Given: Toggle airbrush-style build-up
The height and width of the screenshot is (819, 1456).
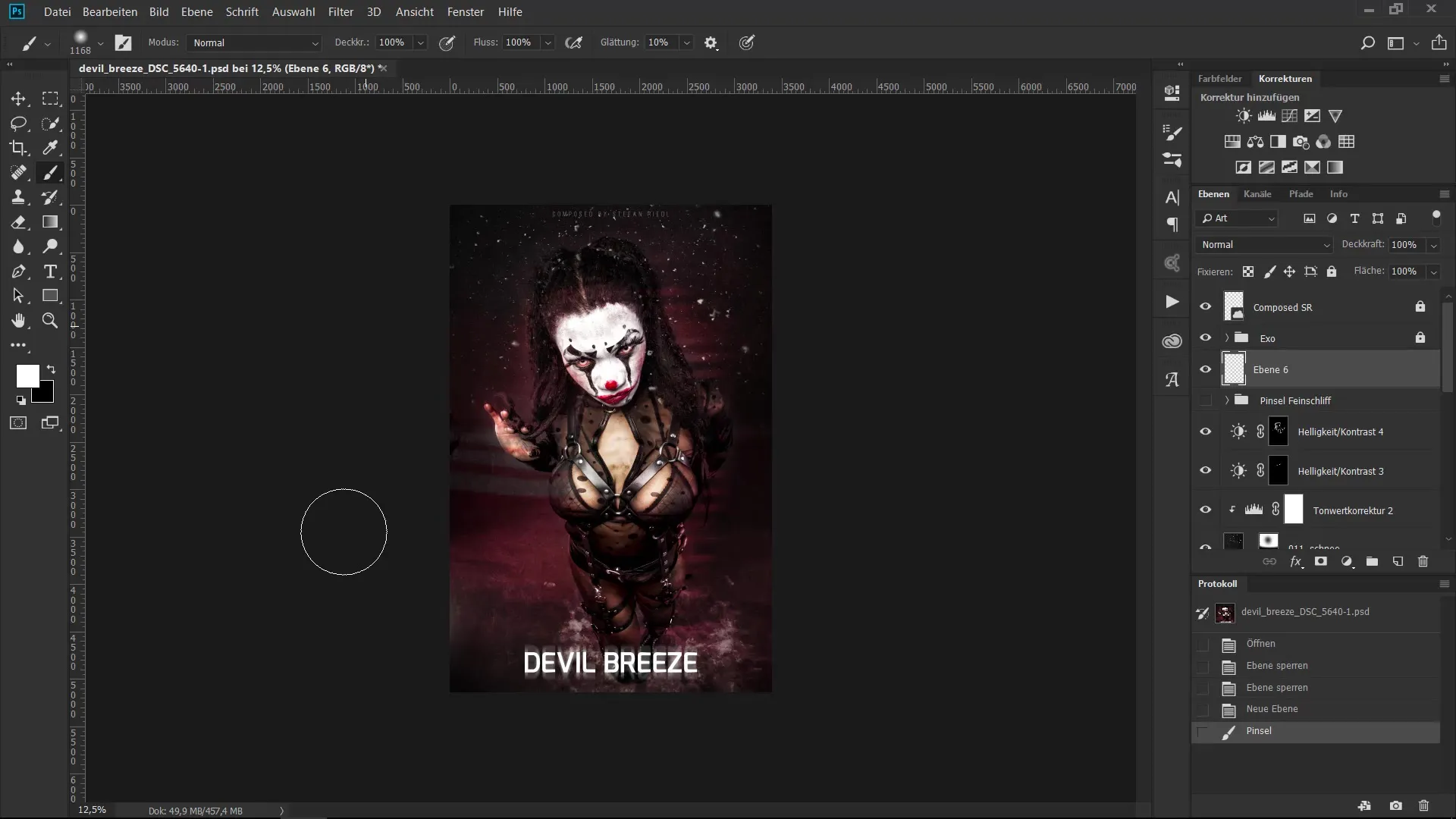Looking at the screenshot, I should [574, 43].
